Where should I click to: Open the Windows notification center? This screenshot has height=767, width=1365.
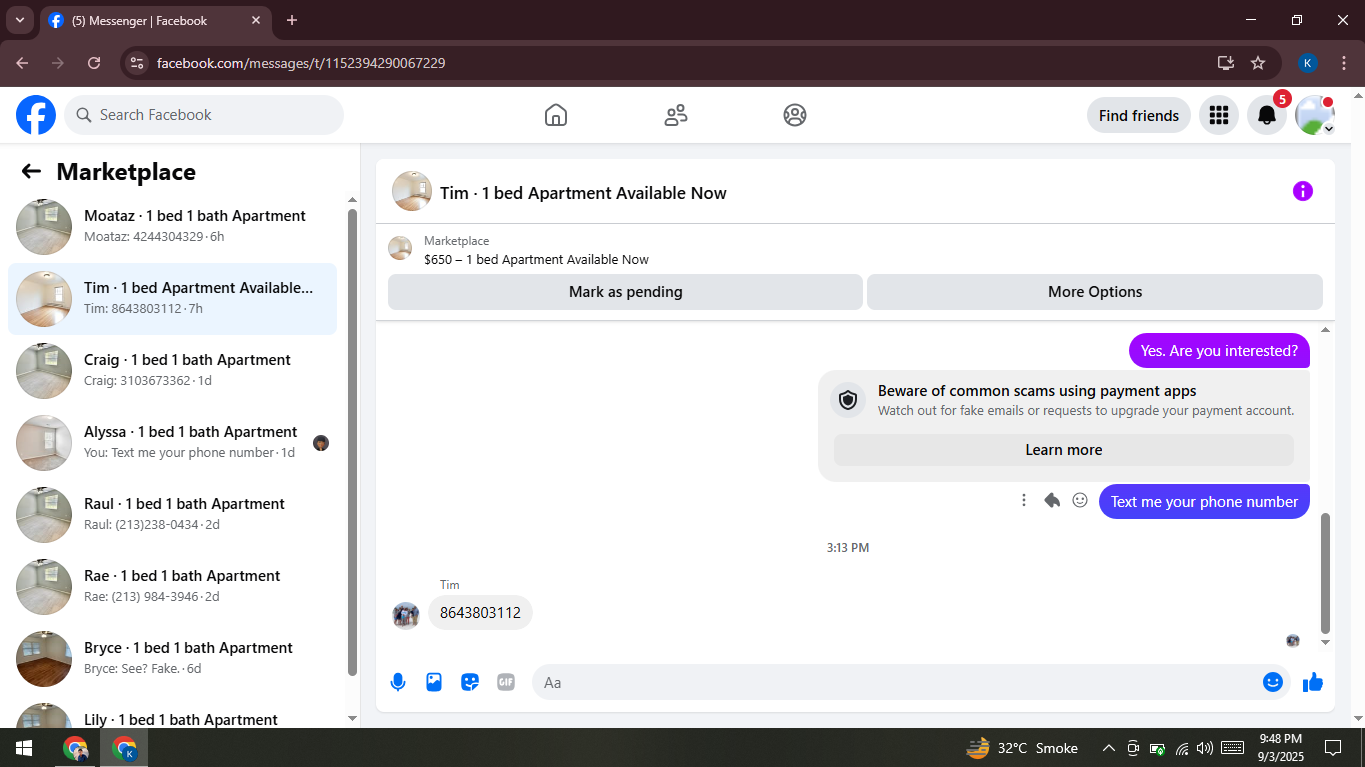tap(1333, 748)
